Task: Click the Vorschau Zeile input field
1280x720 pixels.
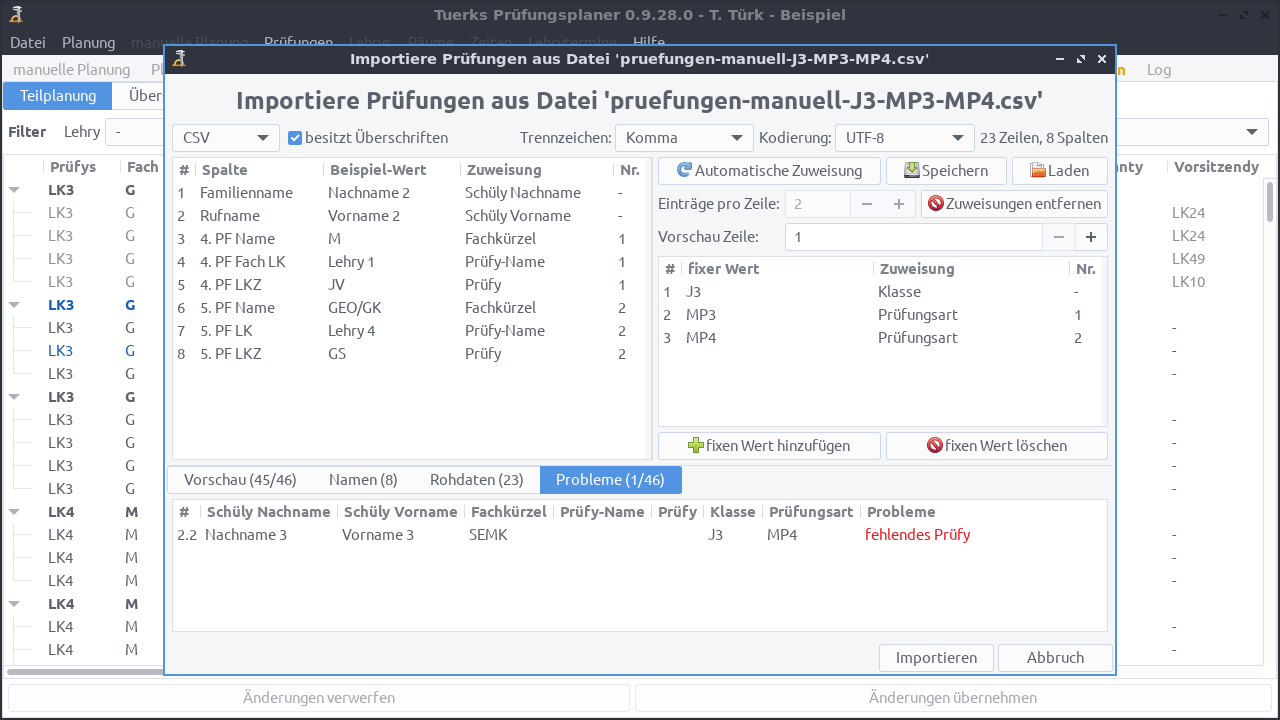Action: (x=913, y=237)
